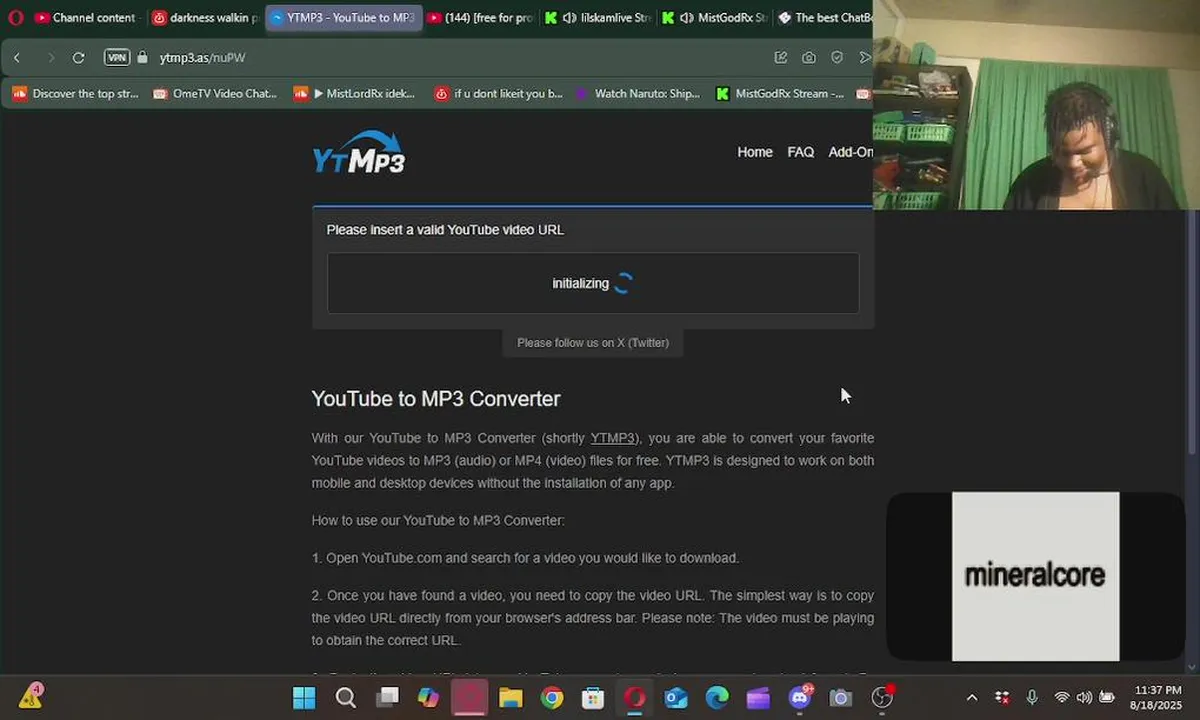Open OmeTV Video Chat bookmark
Image resolution: width=1200 pixels, height=720 pixels.
[215, 94]
